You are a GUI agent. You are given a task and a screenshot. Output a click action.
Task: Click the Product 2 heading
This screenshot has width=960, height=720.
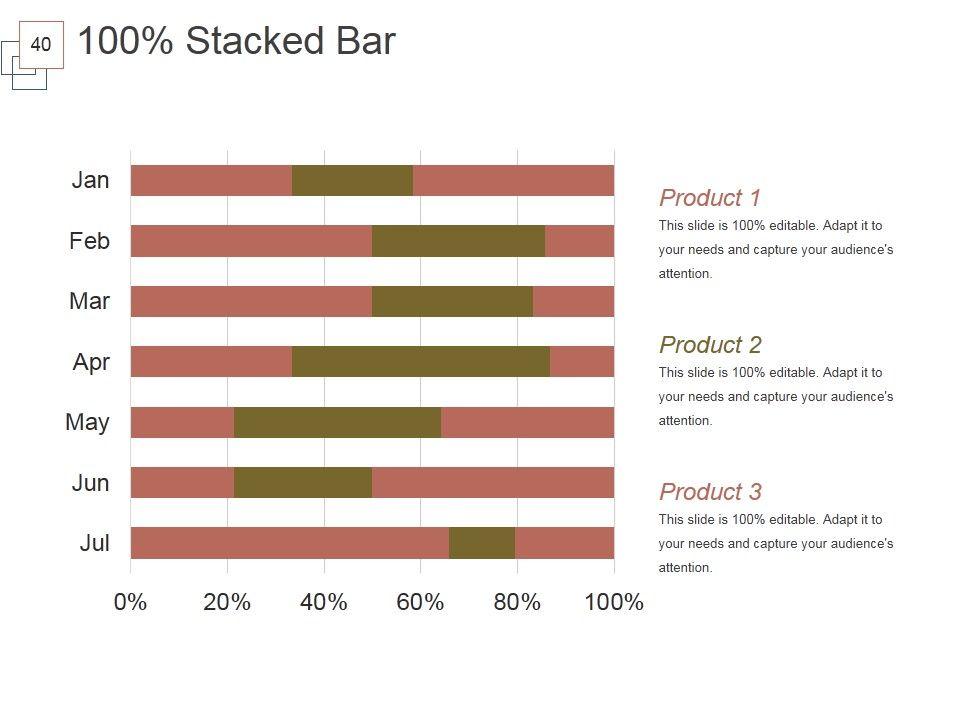click(x=710, y=345)
